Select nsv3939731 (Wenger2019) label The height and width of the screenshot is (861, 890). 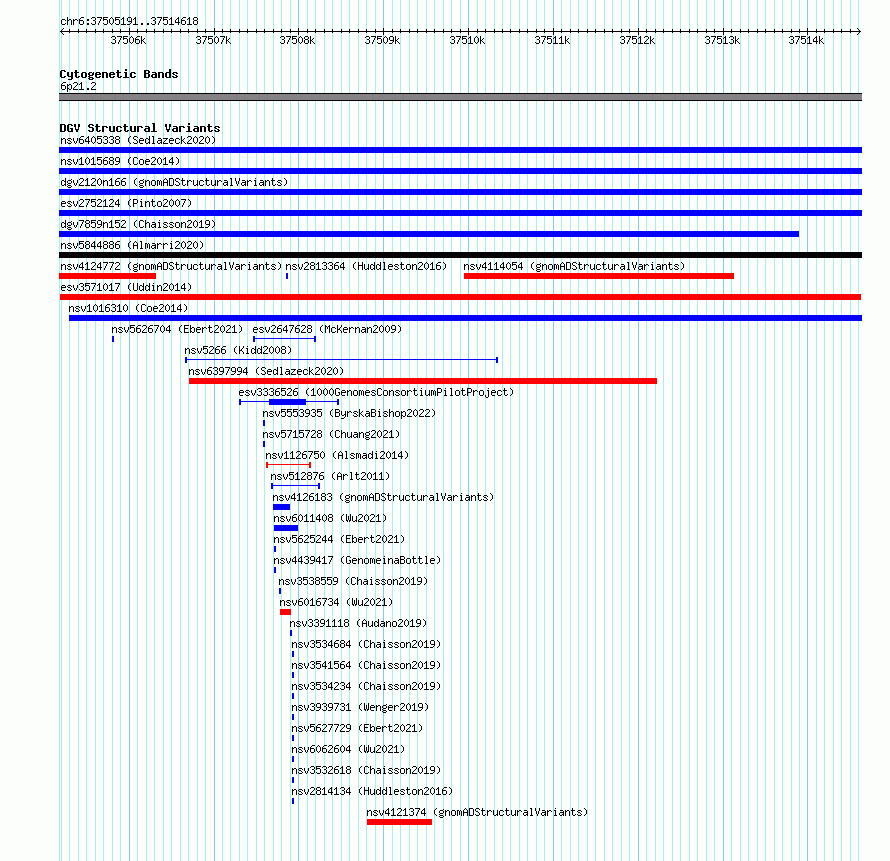pyautogui.click(x=360, y=707)
